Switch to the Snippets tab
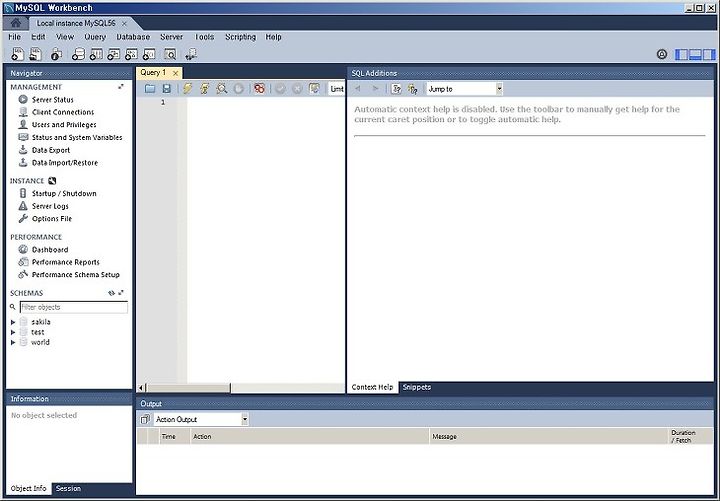 [x=416, y=387]
